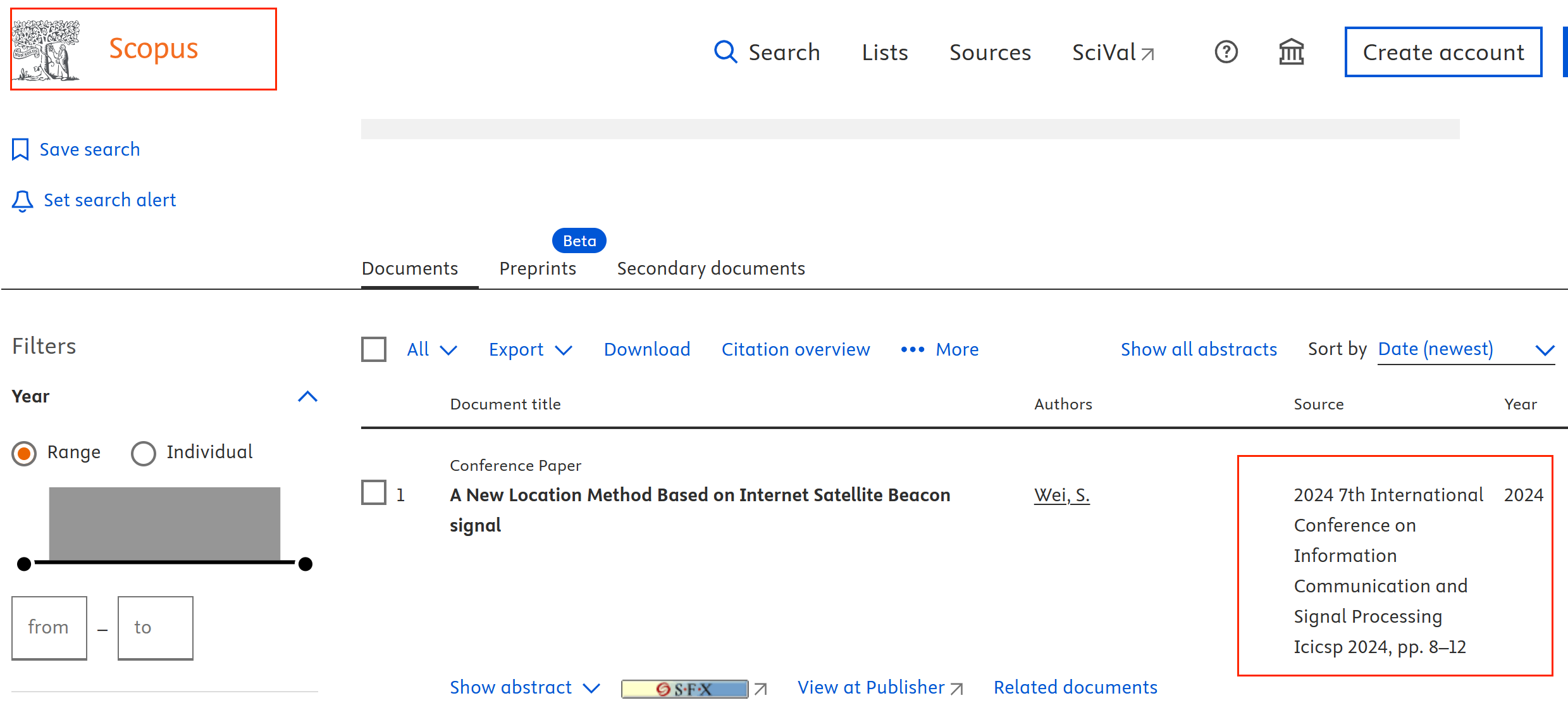The height and width of the screenshot is (717, 1568).
Task: Click the 'to' year input field
Action: 156,628
